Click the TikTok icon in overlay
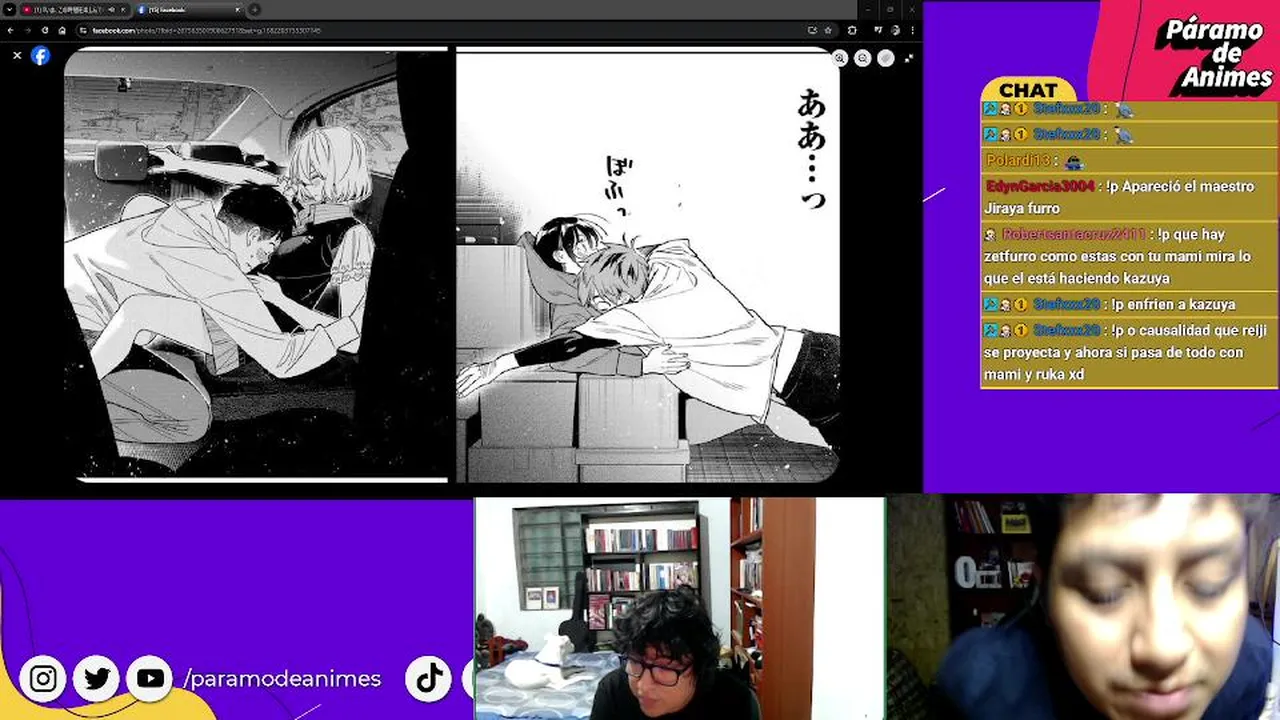This screenshot has height=720, width=1280. 430,679
